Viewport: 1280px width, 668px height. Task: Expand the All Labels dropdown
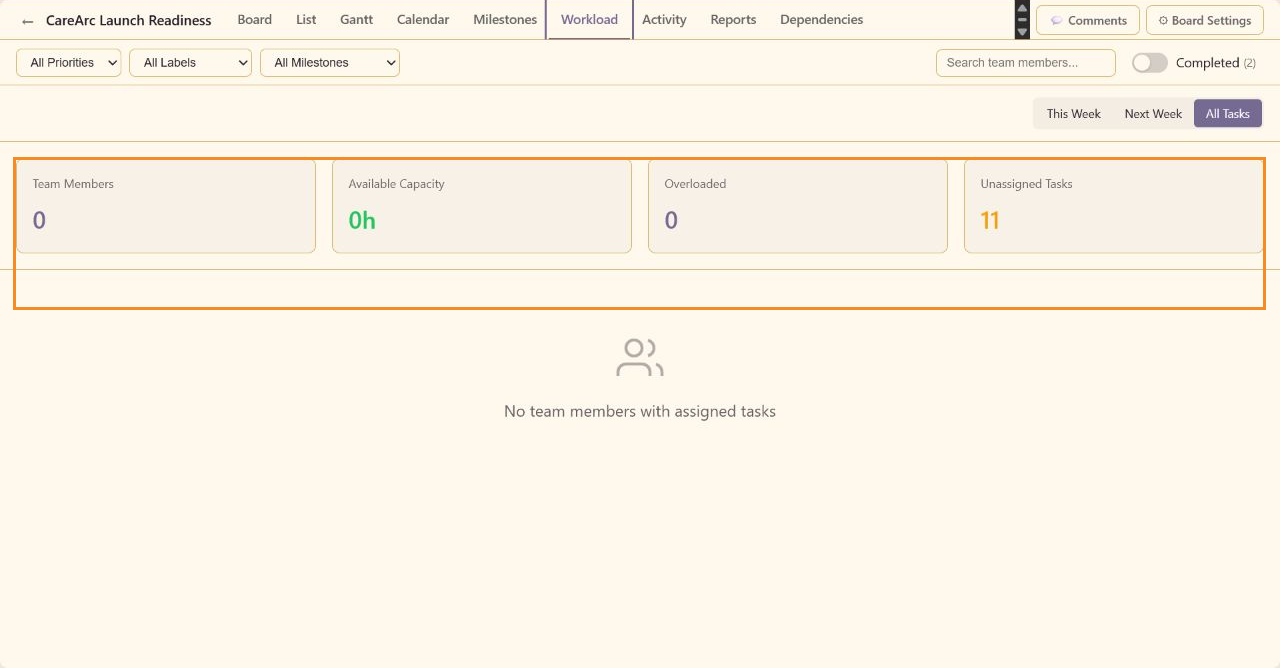click(x=190, y=63)
